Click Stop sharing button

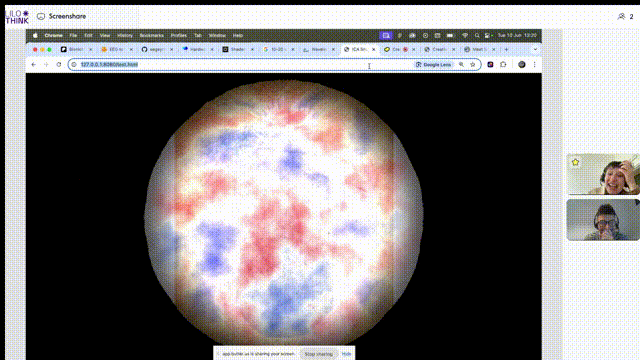319,354
